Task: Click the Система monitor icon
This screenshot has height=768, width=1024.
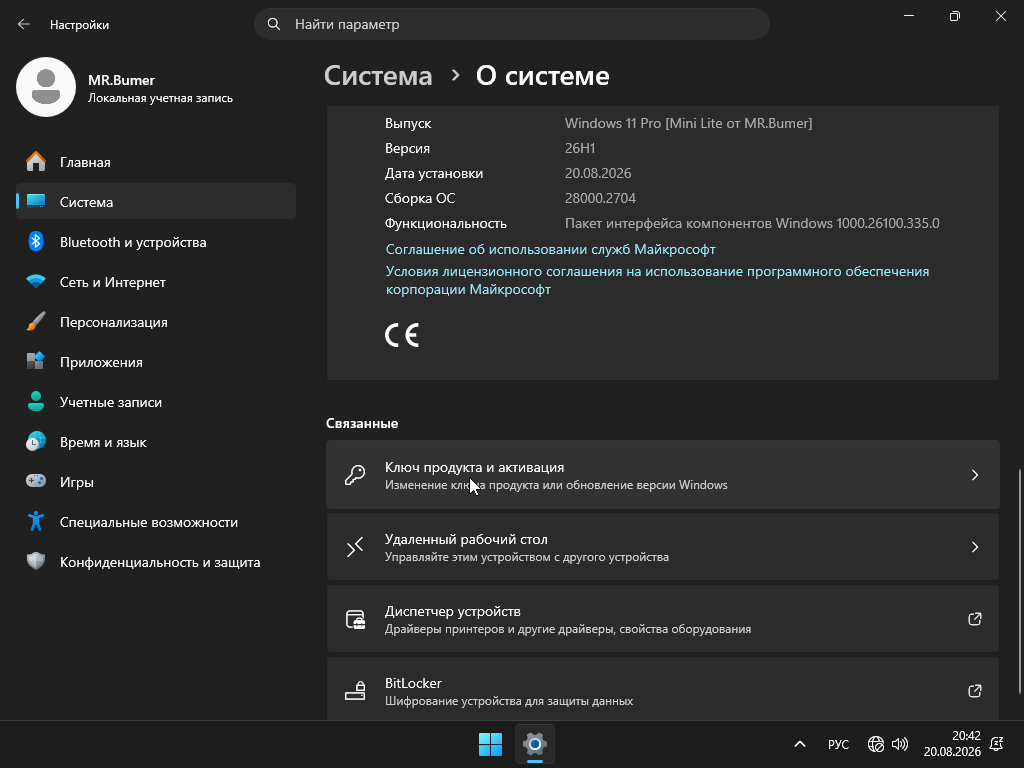Action: 36,201
